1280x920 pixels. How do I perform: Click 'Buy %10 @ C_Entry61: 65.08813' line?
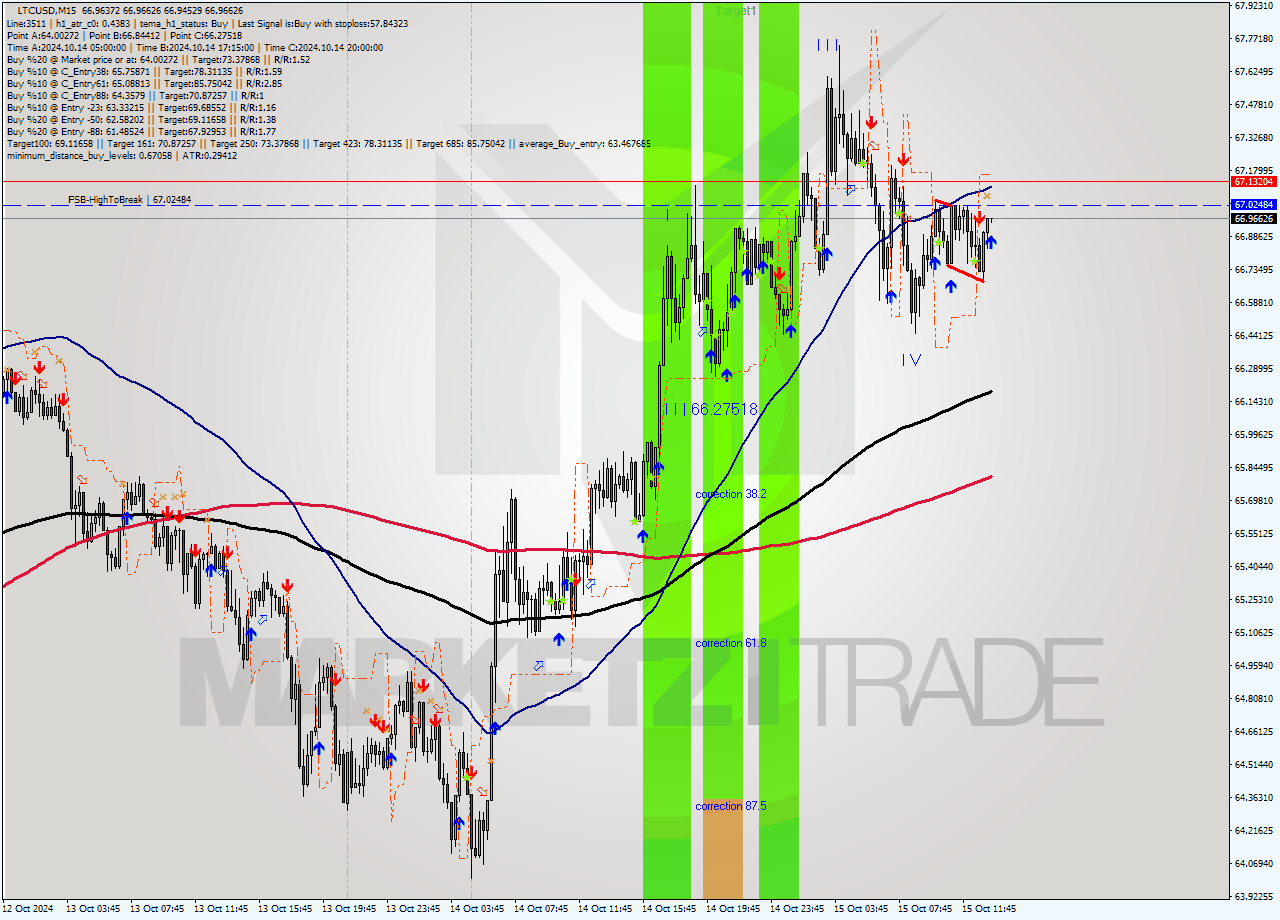tap(144, 83)
